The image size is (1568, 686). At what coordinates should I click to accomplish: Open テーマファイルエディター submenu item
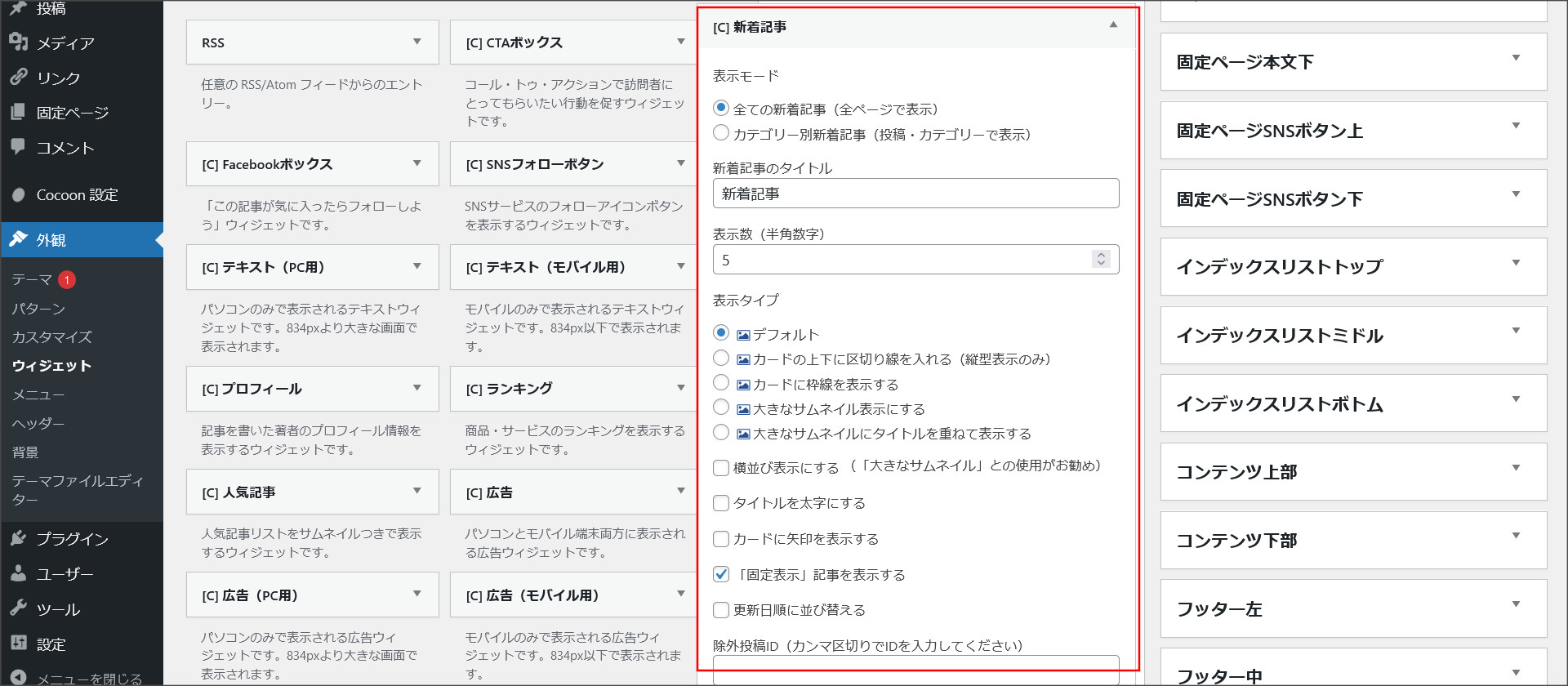coord(78,490)
